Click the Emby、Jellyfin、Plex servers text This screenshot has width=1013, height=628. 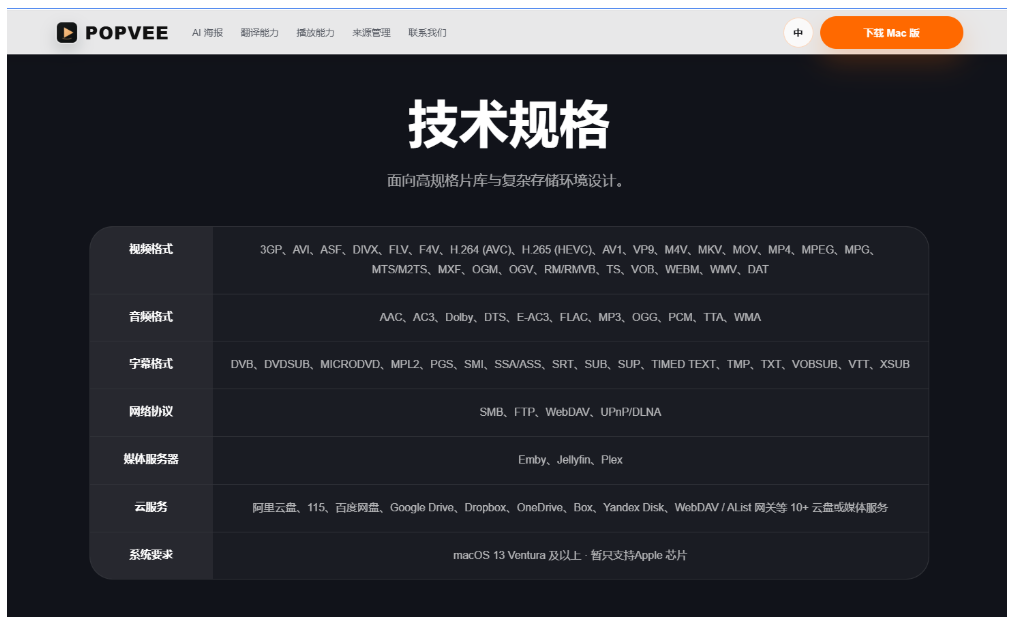click(x=570, y=460)
